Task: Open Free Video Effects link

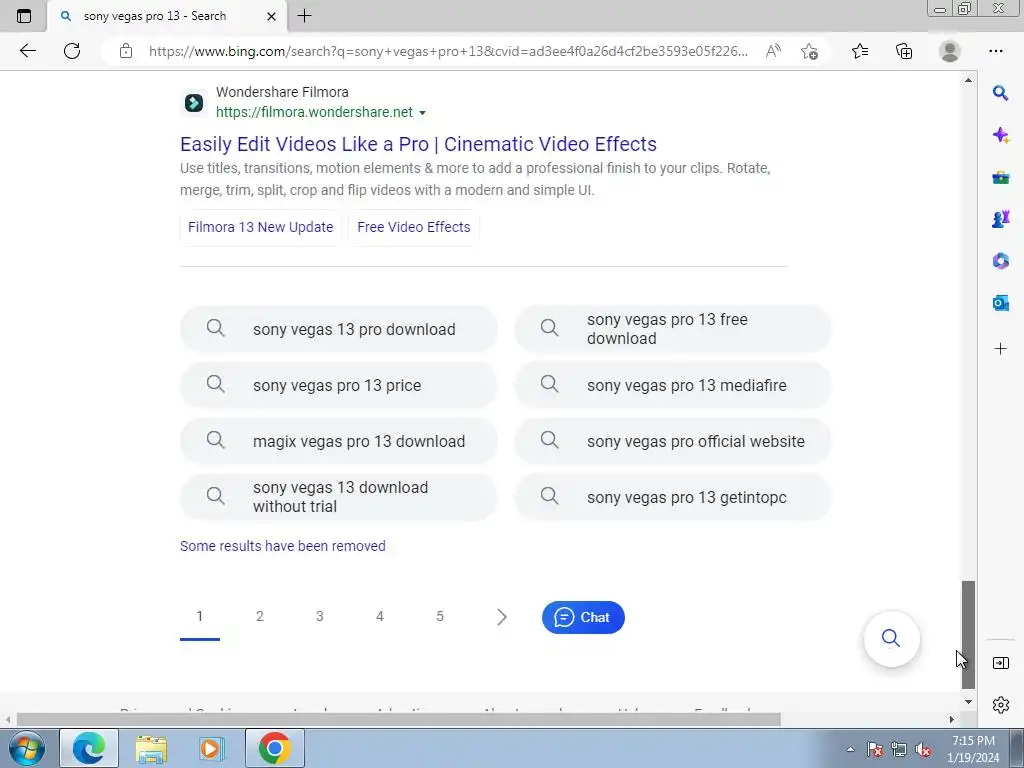Action: click(x=413, y=227)
